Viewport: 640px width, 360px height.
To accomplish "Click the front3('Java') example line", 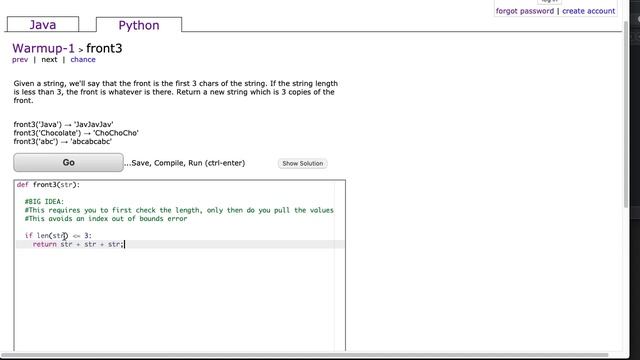I will point(63,124).
